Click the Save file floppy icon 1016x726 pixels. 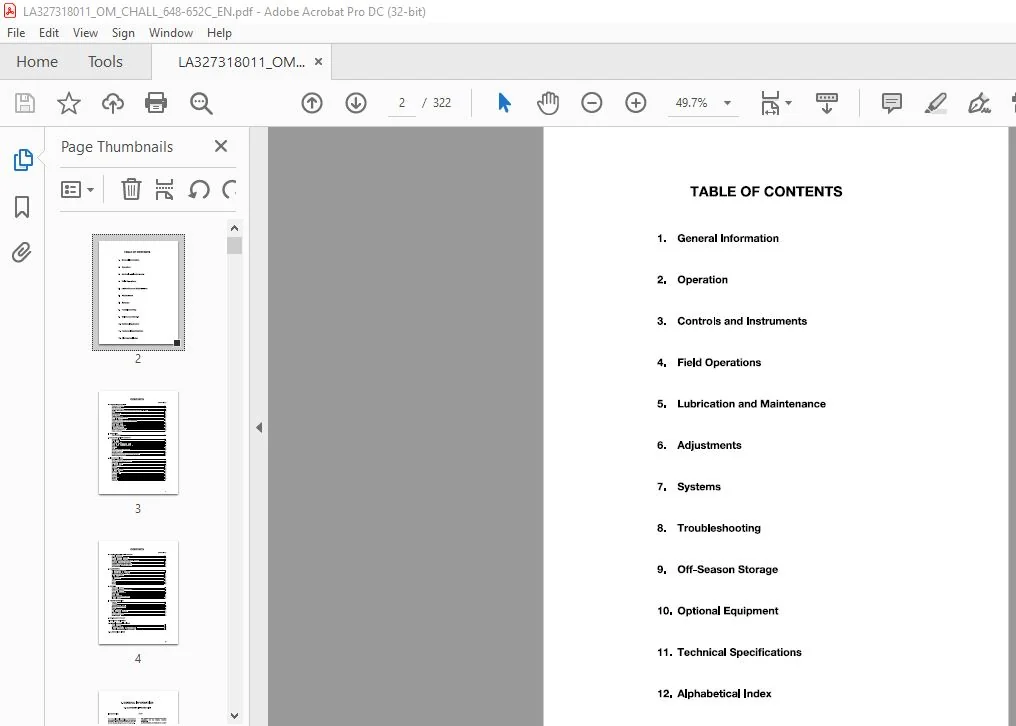(25, 103)
